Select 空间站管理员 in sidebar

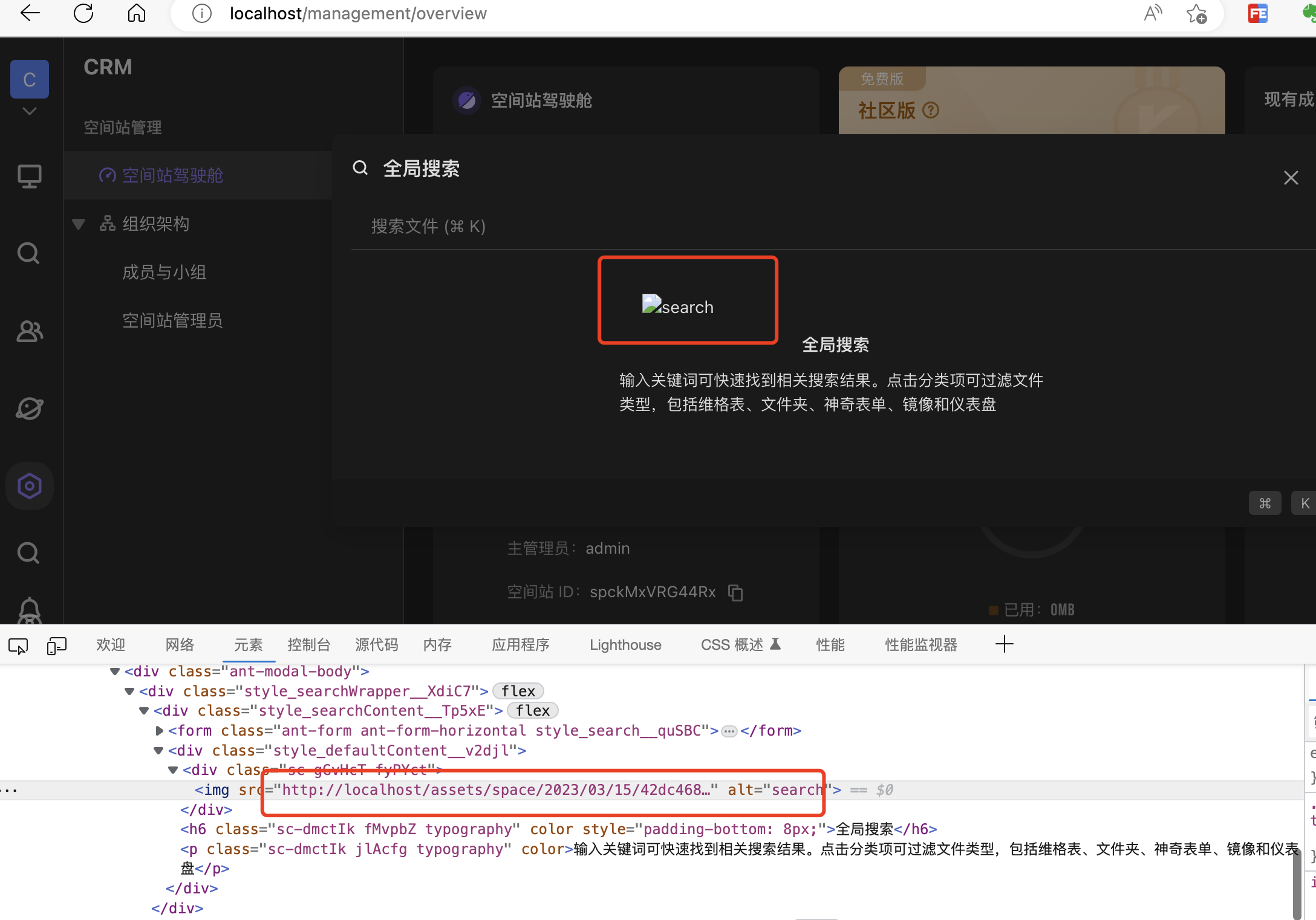(x=172, y=320)
